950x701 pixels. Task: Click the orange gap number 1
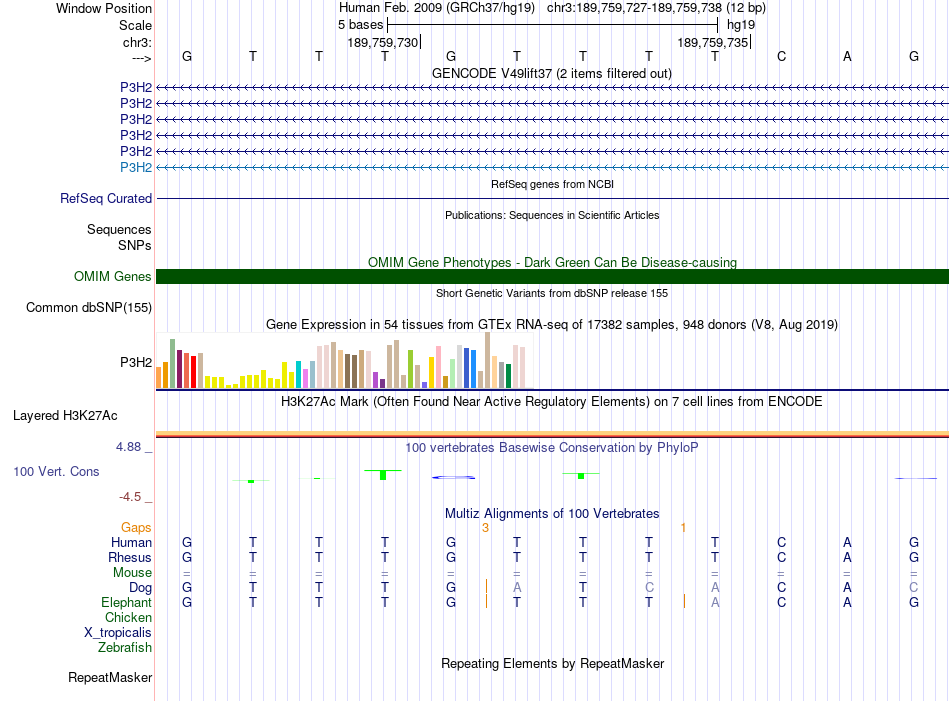coord(683,528)
